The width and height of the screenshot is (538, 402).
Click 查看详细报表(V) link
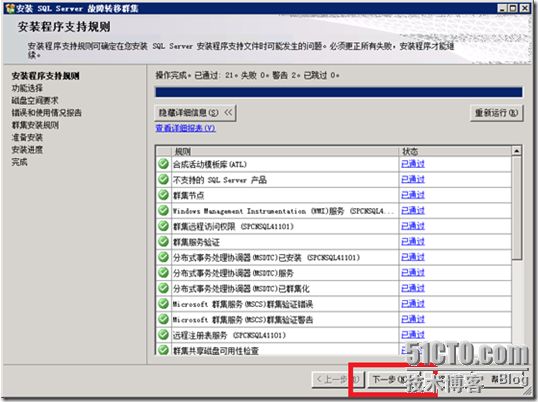186,128
